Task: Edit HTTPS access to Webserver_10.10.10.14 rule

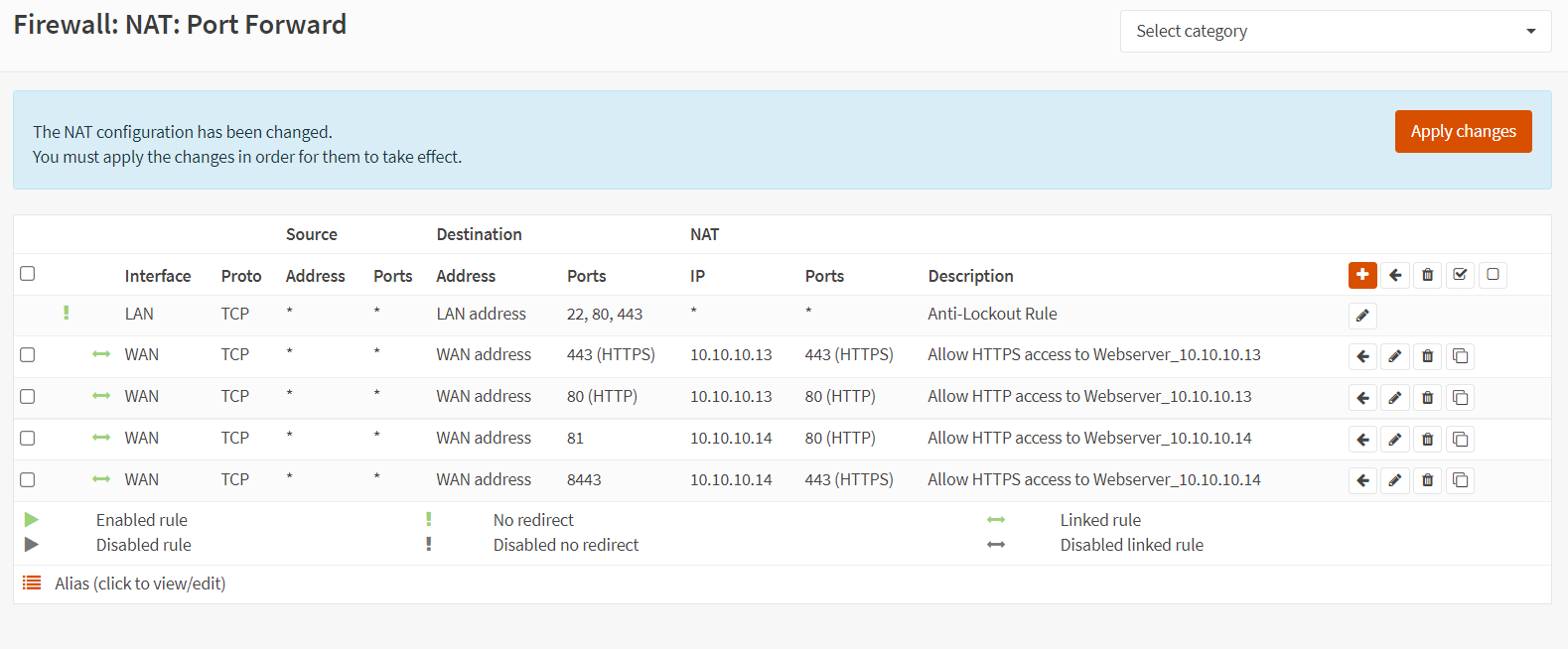Action: coord(1395,481)
